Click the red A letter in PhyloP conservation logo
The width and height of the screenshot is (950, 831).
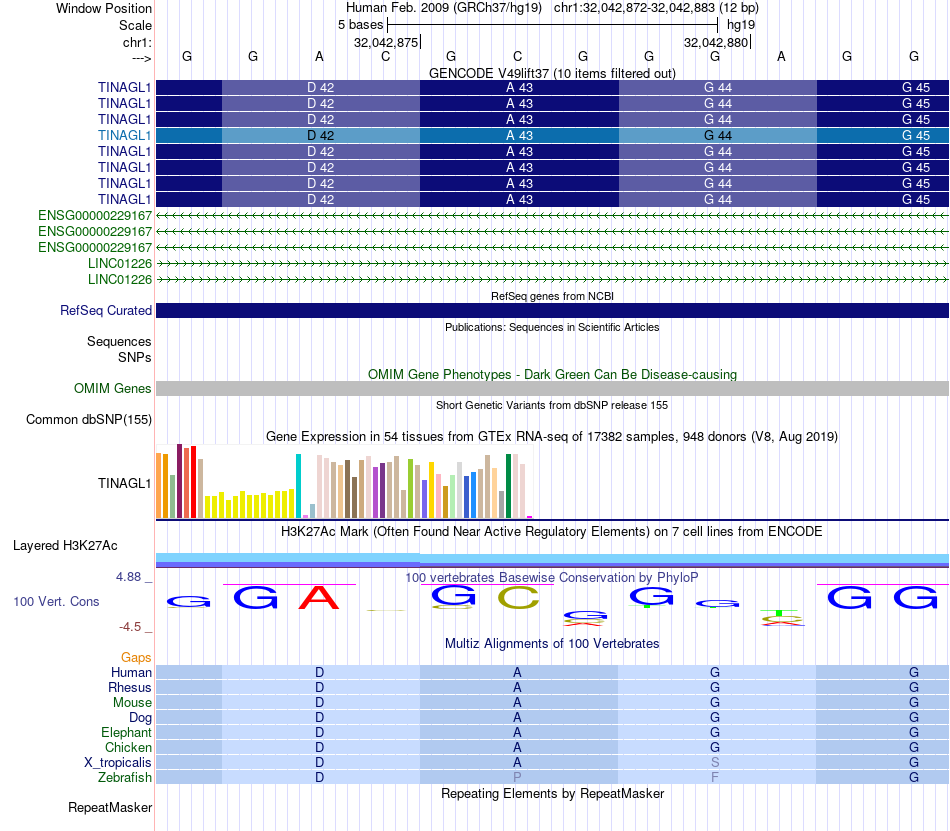pyautogui.click(x=319, y=598)
